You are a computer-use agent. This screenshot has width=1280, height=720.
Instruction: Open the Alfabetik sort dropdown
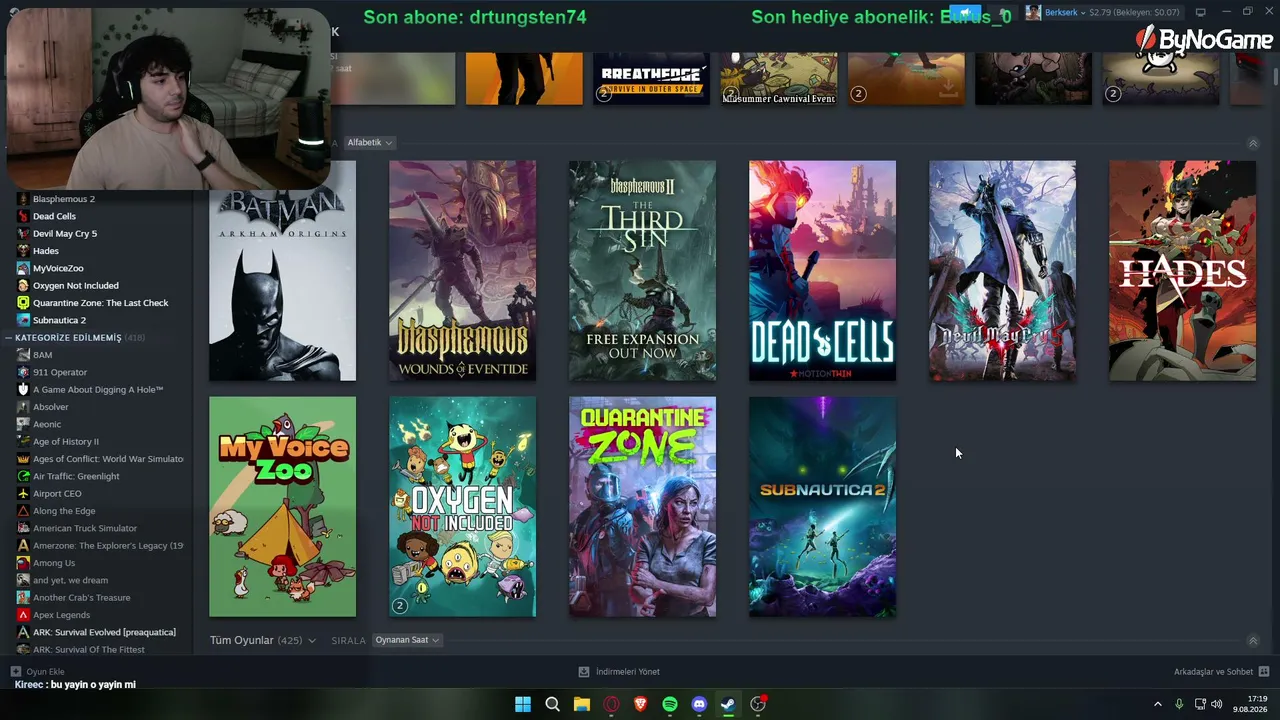pos(370,143)
